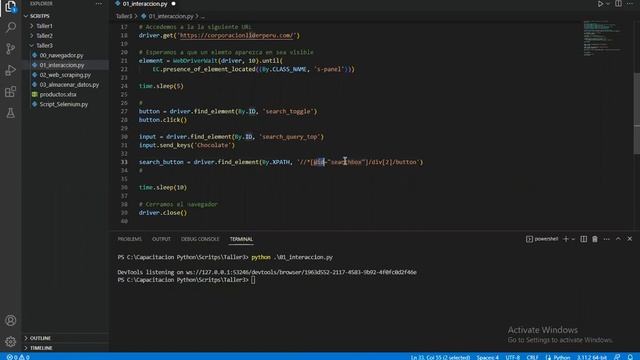Change indentation via Spaces: 4
Screen dimensions: 640x360
click(487, 357)
